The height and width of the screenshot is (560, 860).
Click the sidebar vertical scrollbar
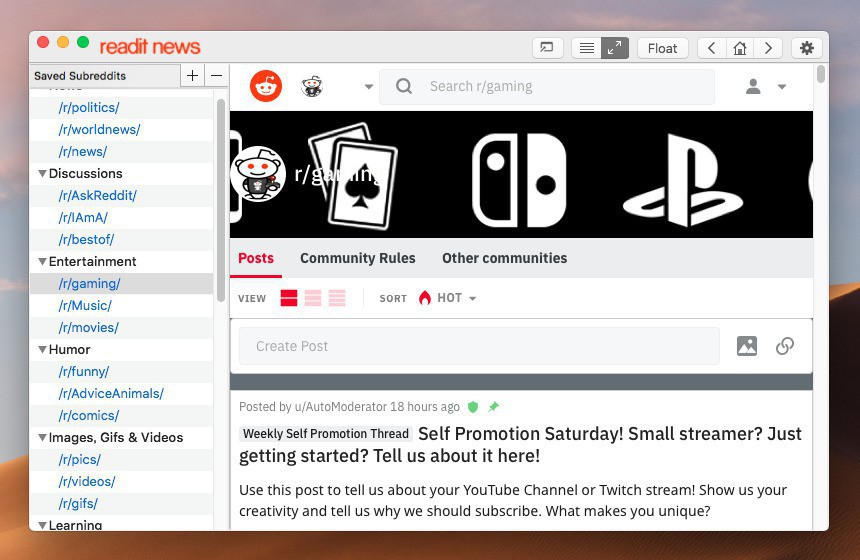click(x=220, y=200)
